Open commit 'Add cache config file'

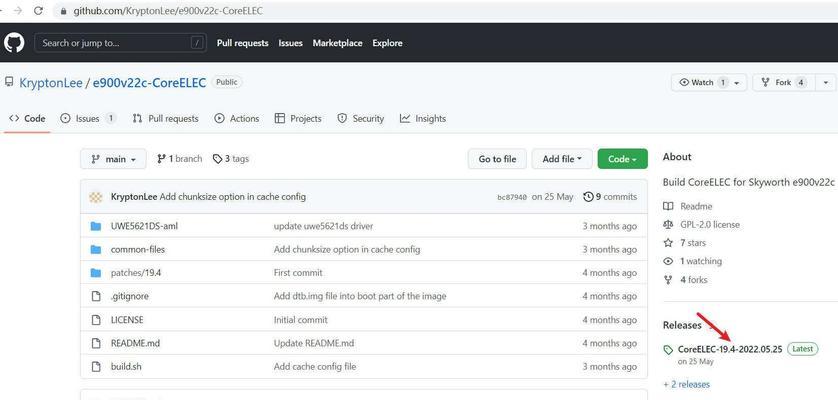pyautogui.click(x=315, y=367)
